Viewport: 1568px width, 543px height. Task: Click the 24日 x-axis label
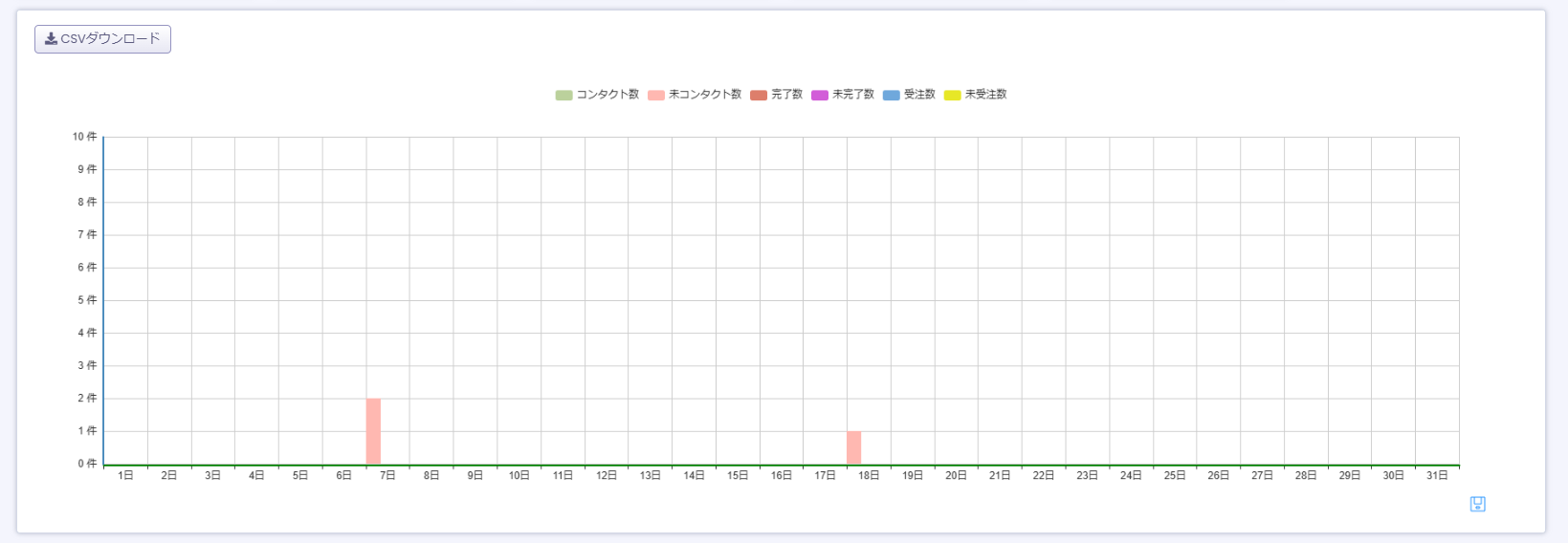[1131, 475]
